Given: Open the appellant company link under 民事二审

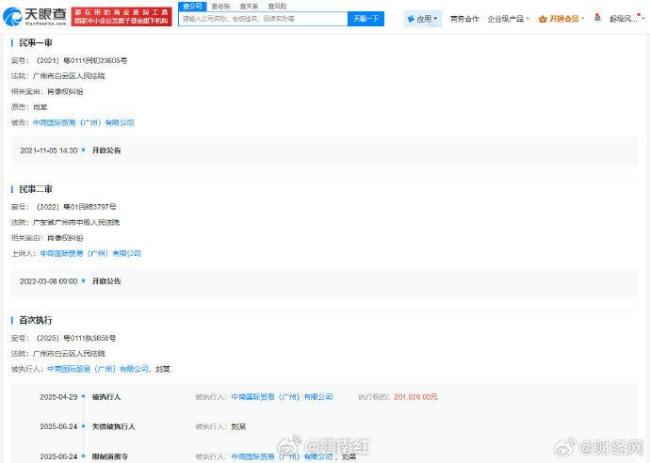Looking at the screenshot, I should 90,253.
